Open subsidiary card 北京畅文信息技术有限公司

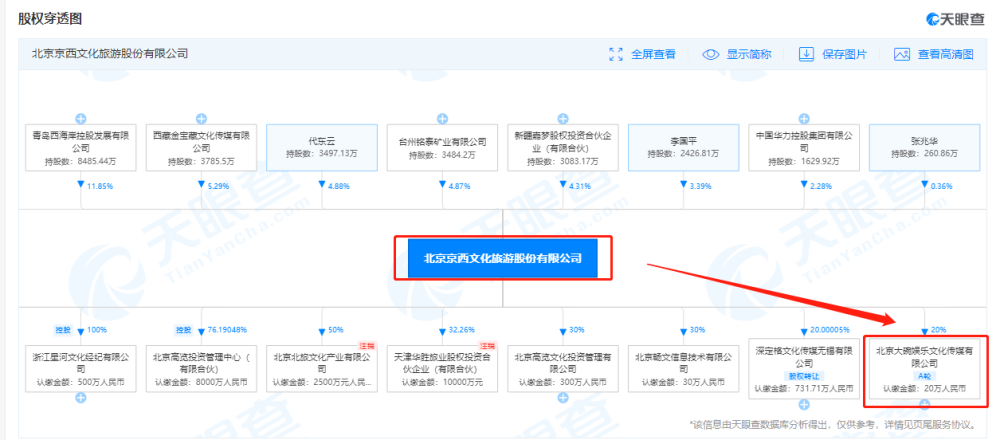tap(683, 369)
